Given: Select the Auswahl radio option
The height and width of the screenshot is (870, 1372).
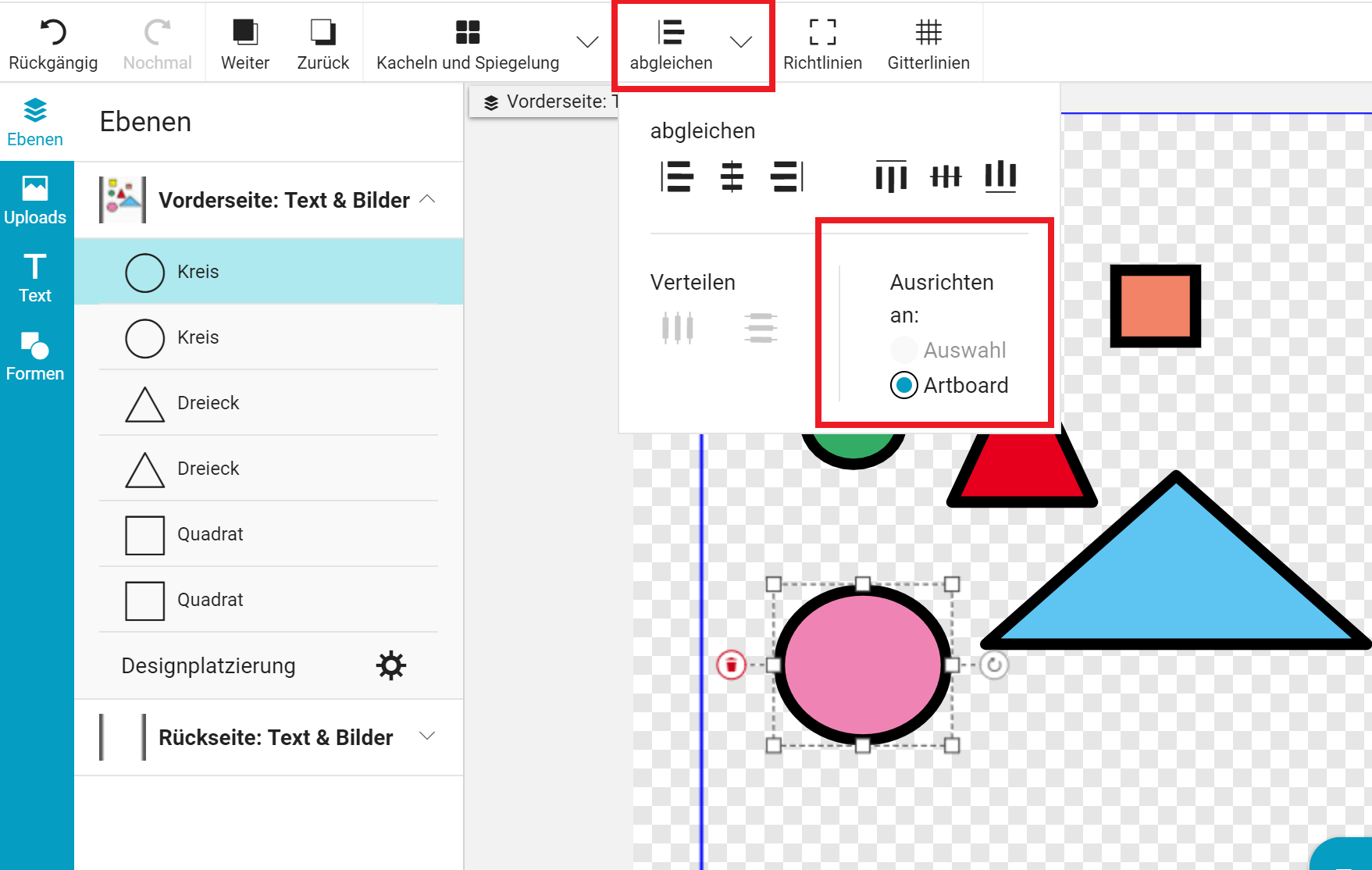Looking at the screenshot, I should (903, 350).
